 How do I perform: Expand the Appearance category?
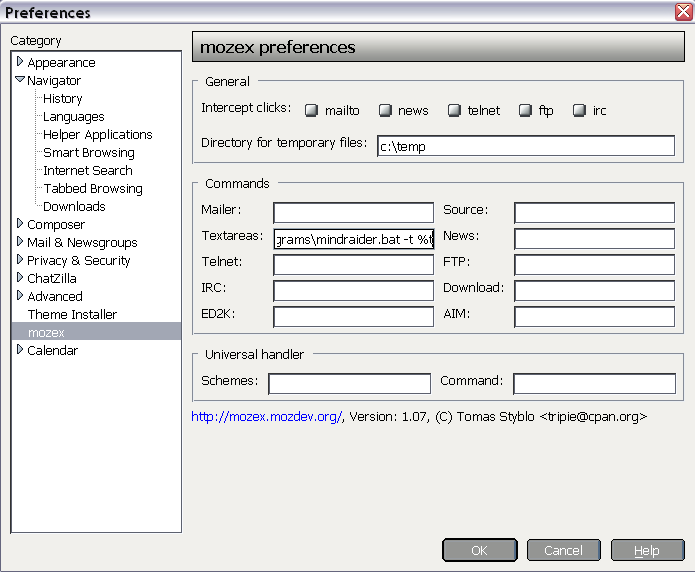click(x=20, y=61)
